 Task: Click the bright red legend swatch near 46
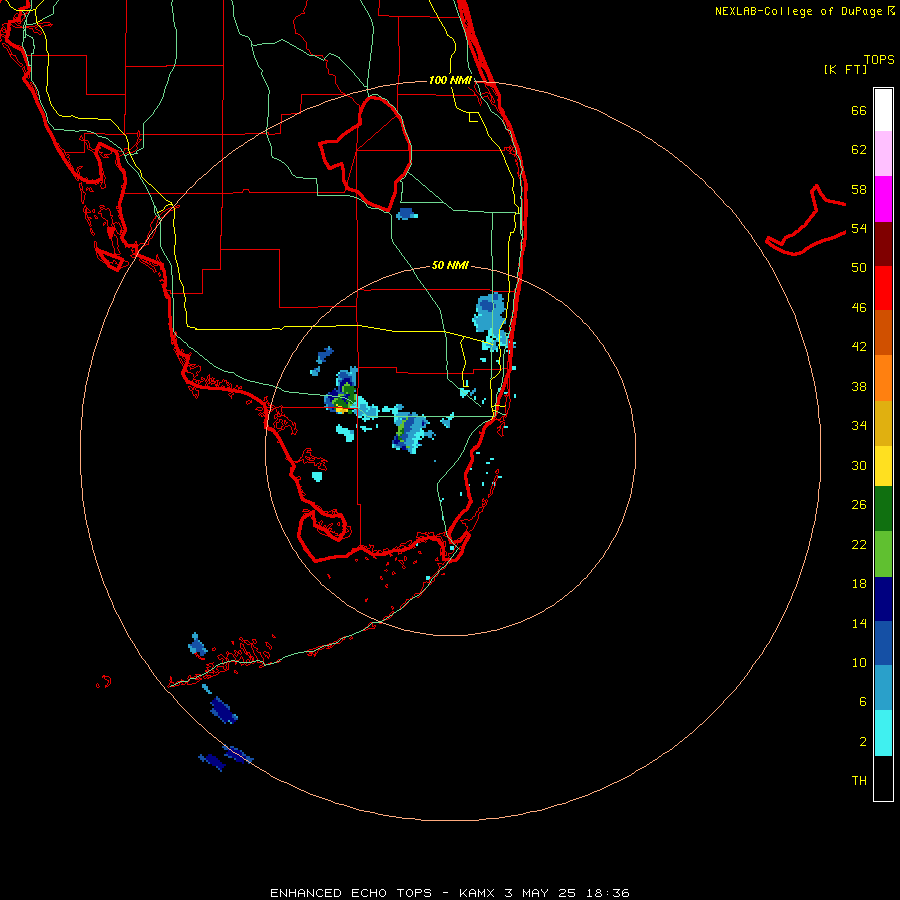click(883, 288)
